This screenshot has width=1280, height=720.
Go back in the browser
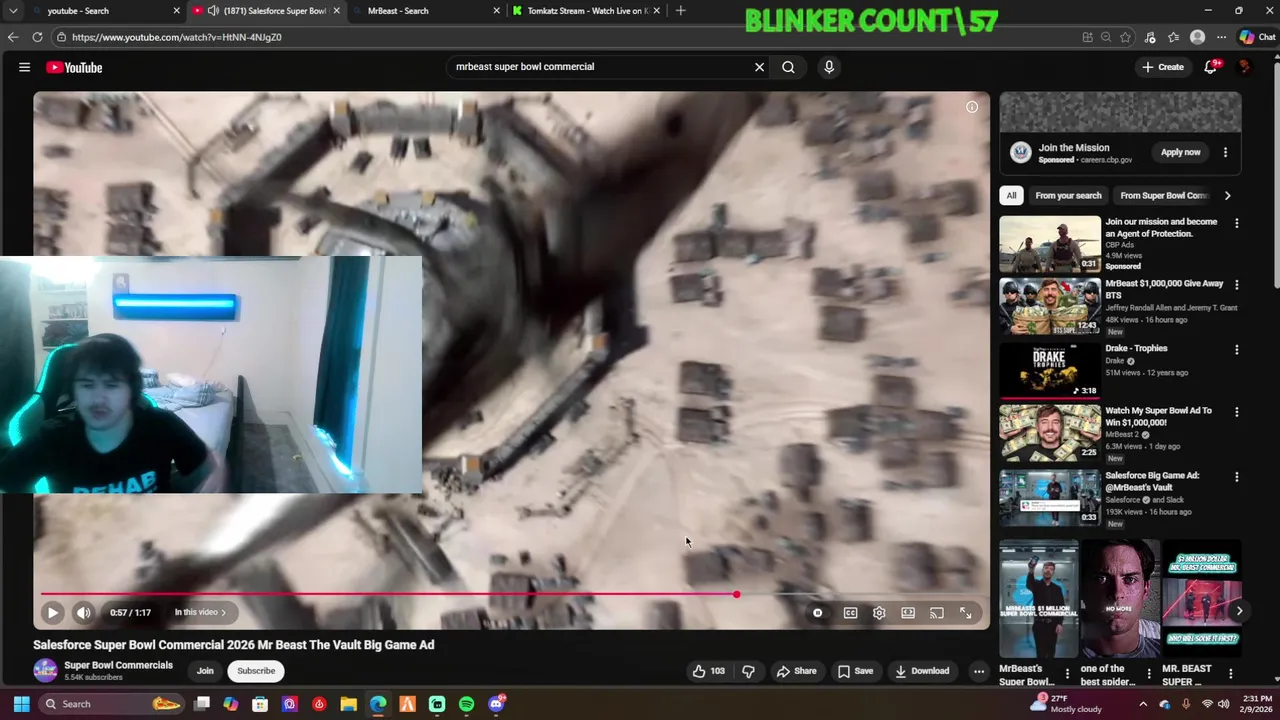pos(13,37)
